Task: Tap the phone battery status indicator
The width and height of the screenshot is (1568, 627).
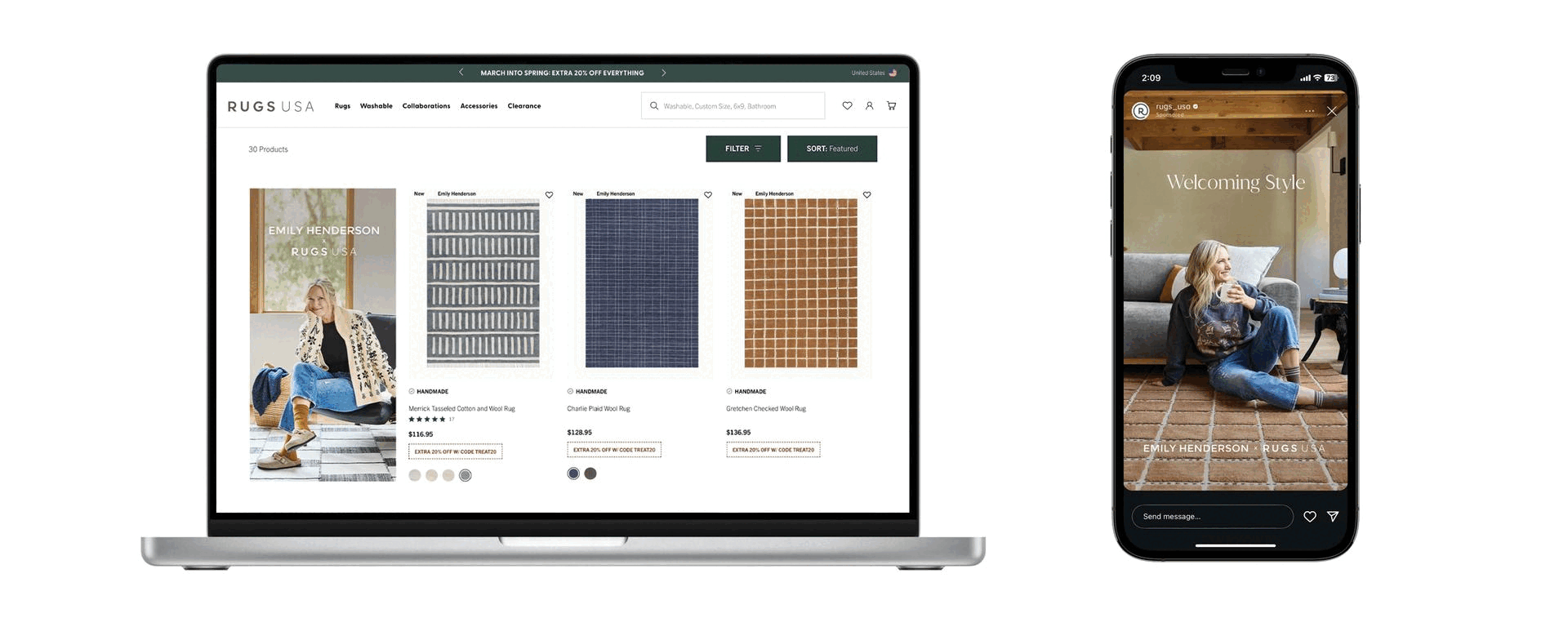Action: (x=1330, y=78)
